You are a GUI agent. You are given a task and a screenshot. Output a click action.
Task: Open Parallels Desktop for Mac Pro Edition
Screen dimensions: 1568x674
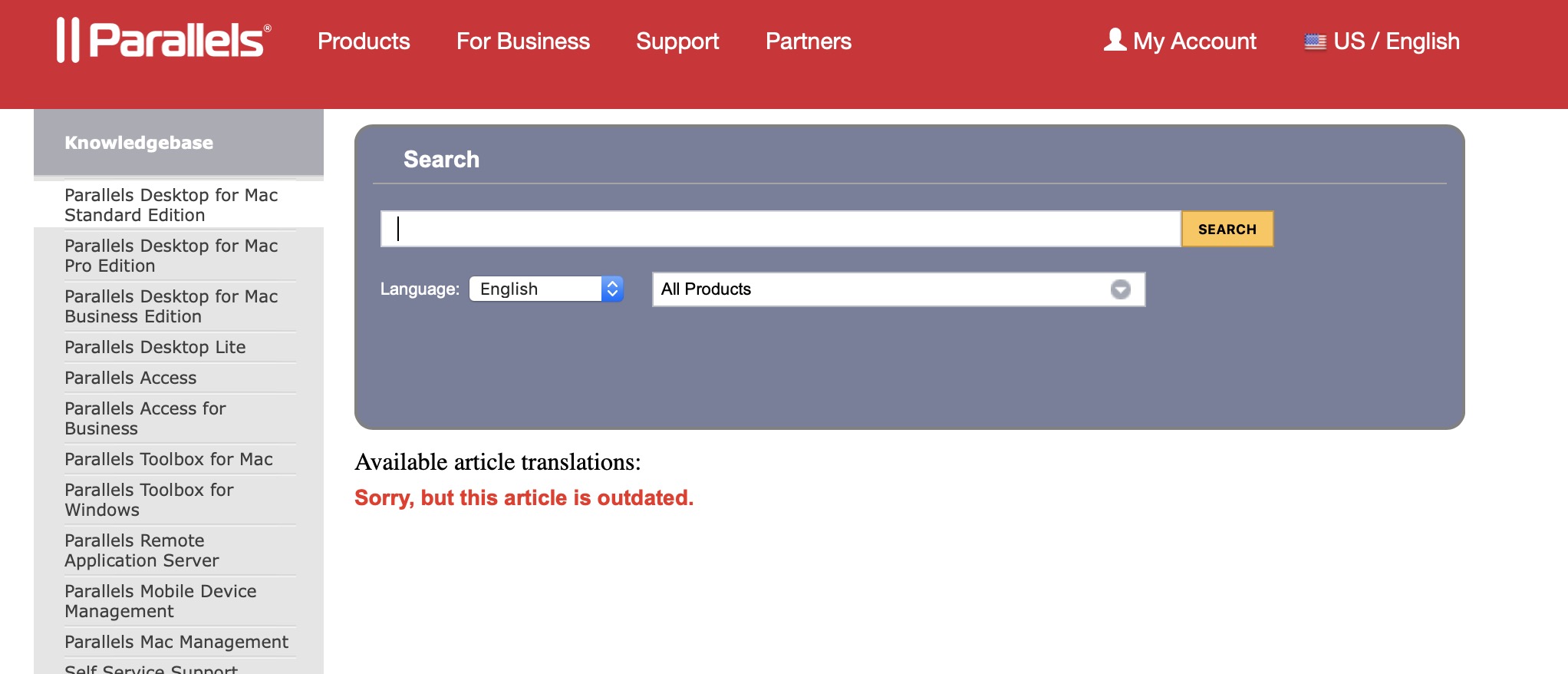[x=171, y=256]
